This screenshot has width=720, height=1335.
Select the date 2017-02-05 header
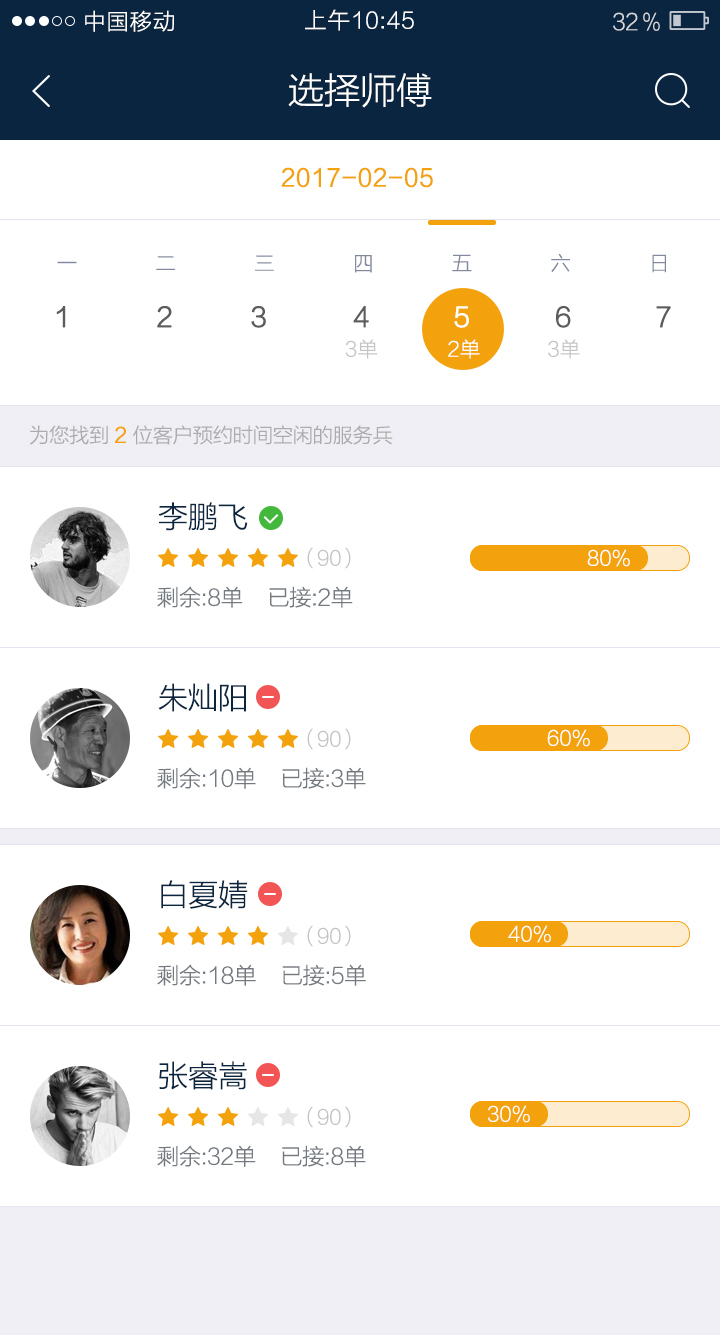[x=357, y=178]
